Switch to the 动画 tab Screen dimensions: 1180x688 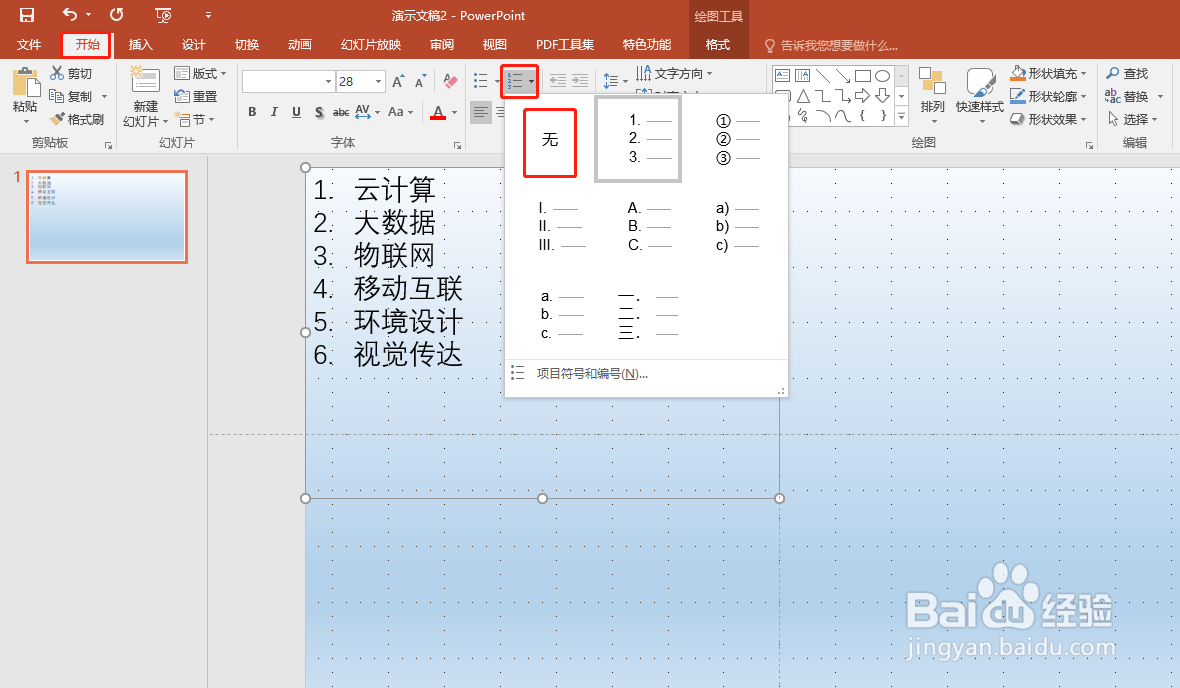300,44
